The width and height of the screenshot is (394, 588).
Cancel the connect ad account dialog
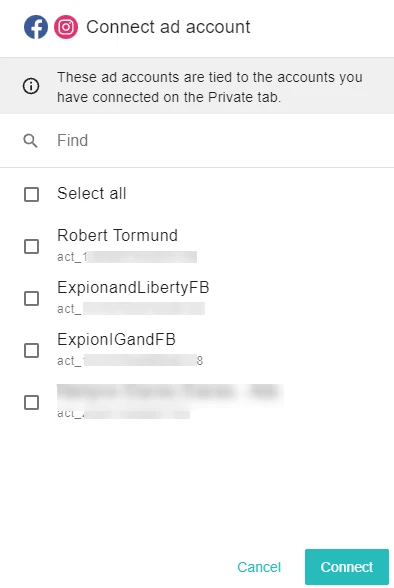coord(259,567)
